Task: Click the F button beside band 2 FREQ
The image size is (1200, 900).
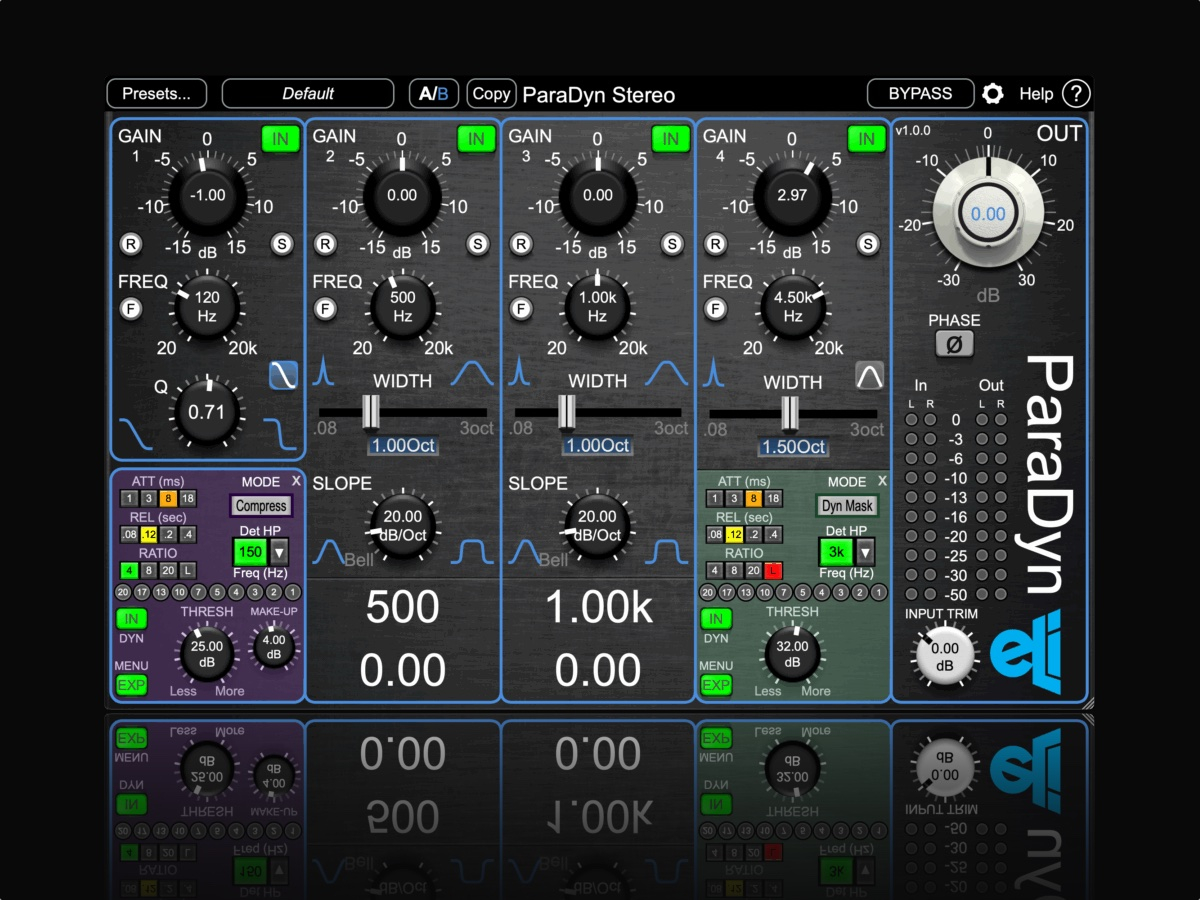Action: click(325, 309)
